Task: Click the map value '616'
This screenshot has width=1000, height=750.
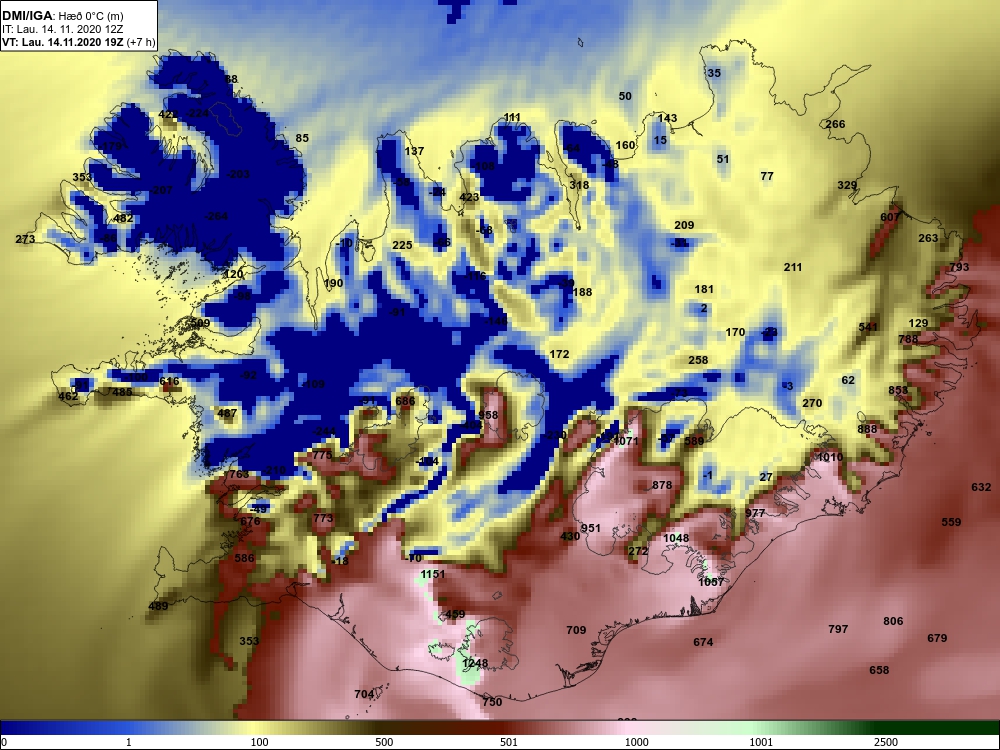Action: tap(169, 381)
